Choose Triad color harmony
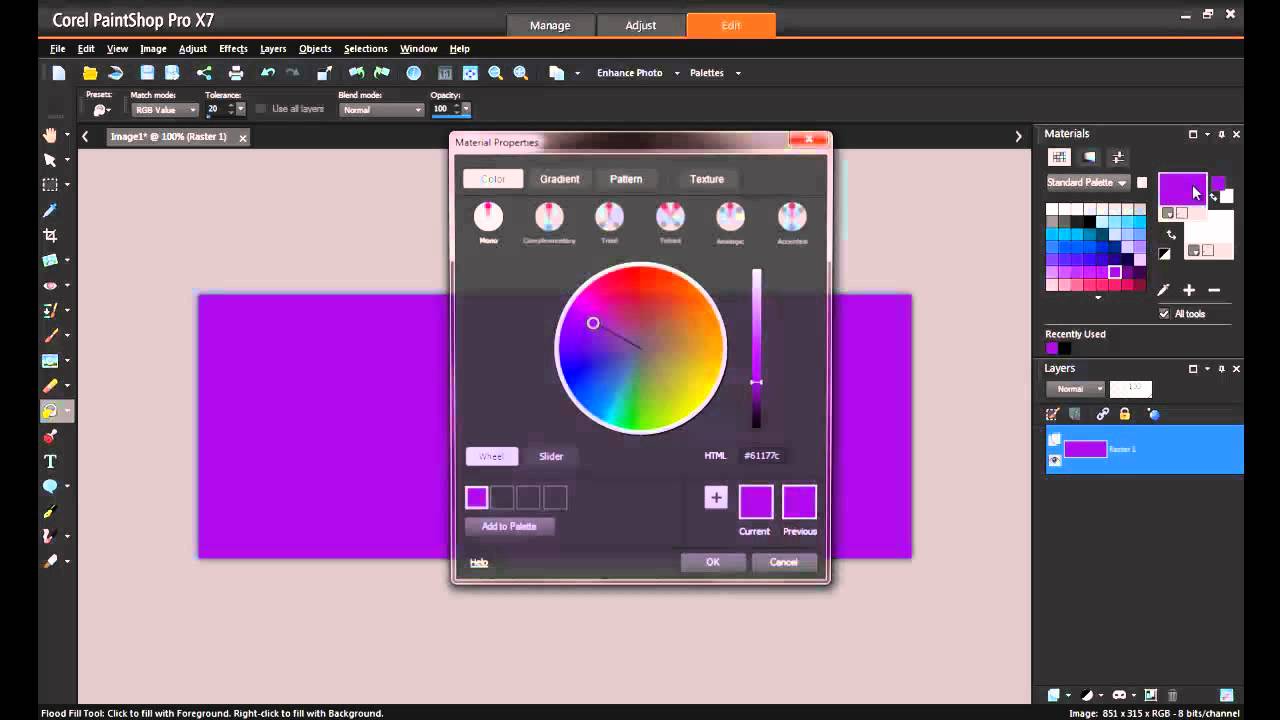The height and width of the screenshot is (720, 1280). pyautogui.click(x=609, y=217)
